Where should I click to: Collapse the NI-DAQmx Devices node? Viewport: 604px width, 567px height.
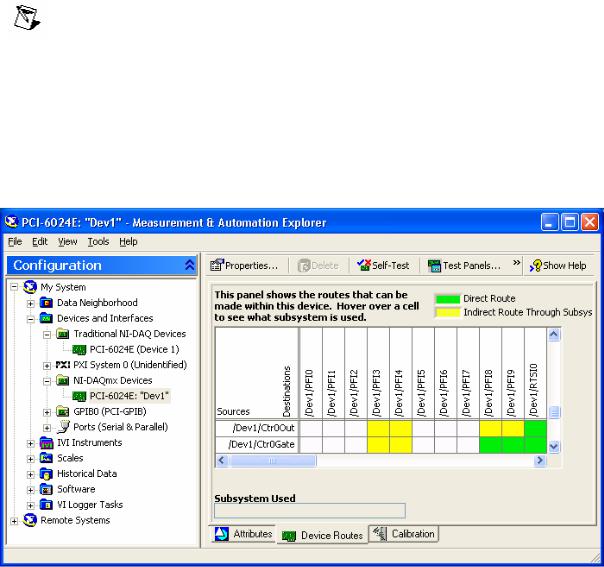[x=47, y=381]
